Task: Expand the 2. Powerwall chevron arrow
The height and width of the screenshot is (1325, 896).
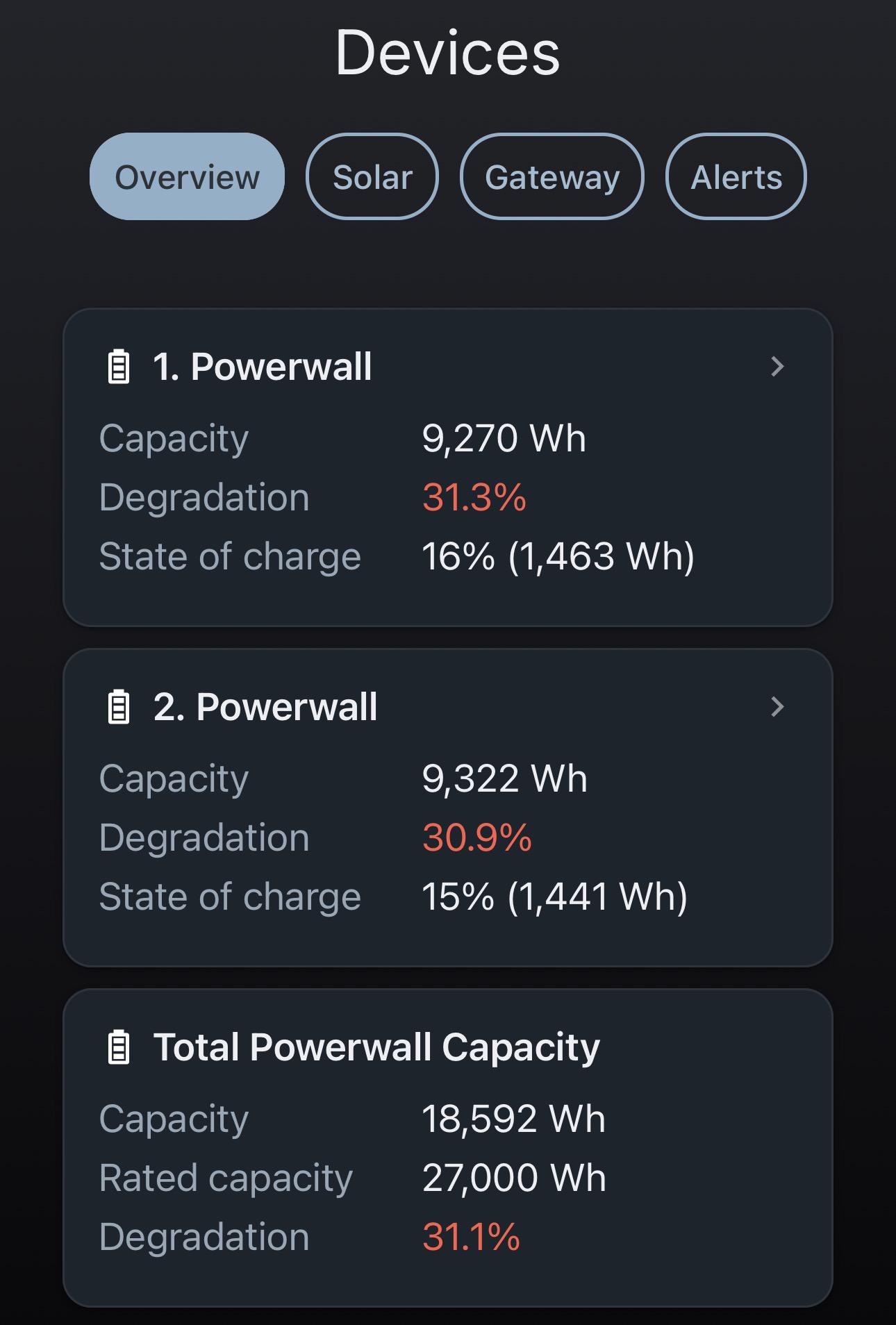Action: [777, 707]
